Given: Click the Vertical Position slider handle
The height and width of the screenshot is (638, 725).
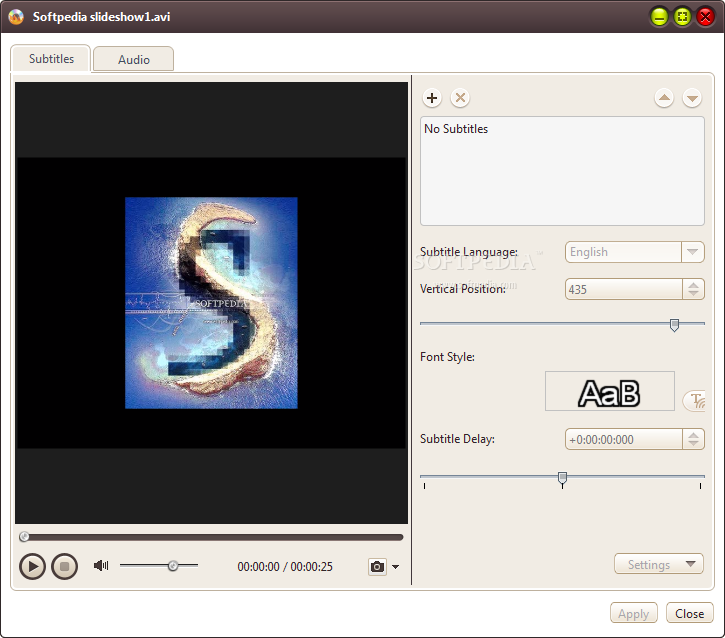Looking at the screenshot, I should tap(675, 325).
